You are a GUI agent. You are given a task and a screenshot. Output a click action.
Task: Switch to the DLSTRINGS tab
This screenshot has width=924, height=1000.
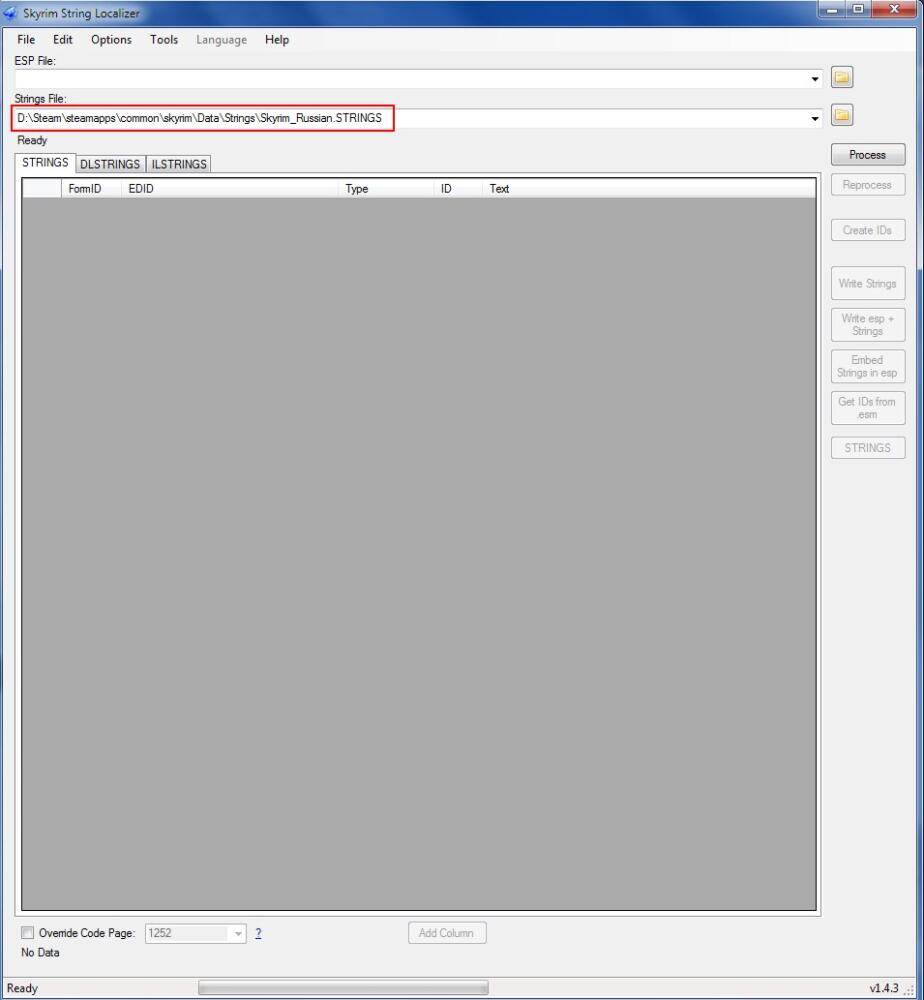[x=110, y=164]
